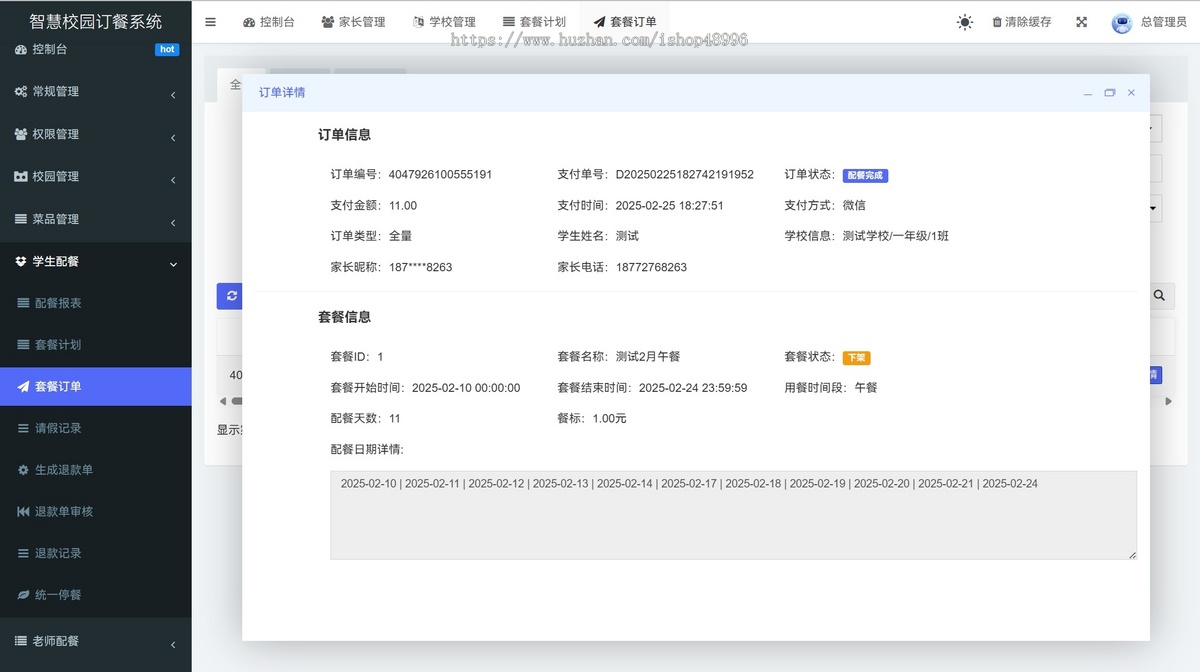Switch to the 家长管理 top tab
This screenshot has height=672, width=1200.
point(353,22)
